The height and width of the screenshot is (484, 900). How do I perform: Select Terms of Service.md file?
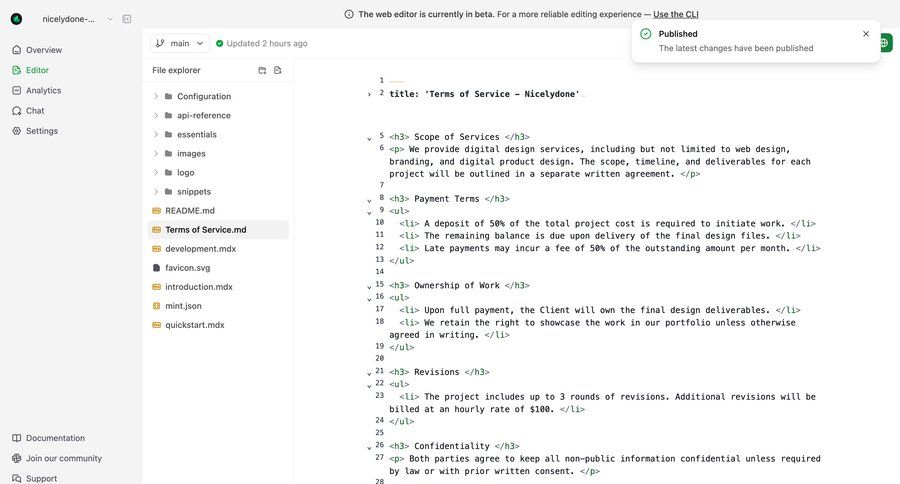pos(218,230)
